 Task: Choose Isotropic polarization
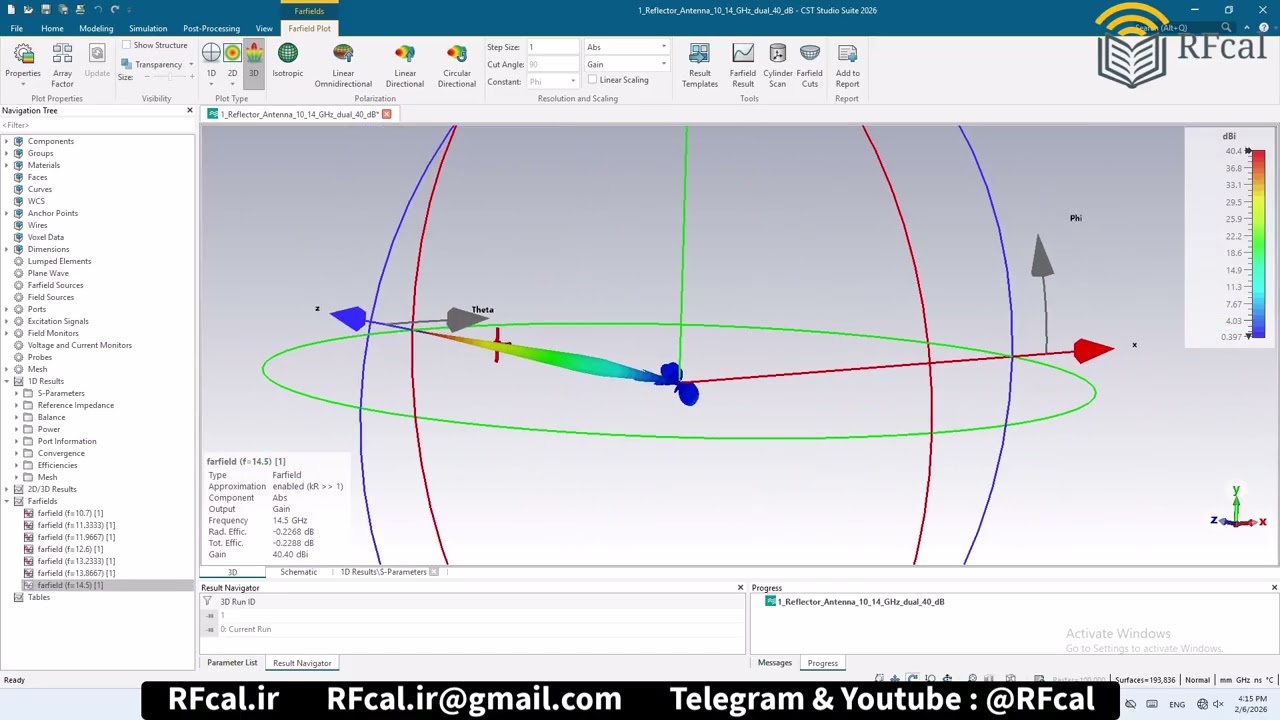[287, 60]
